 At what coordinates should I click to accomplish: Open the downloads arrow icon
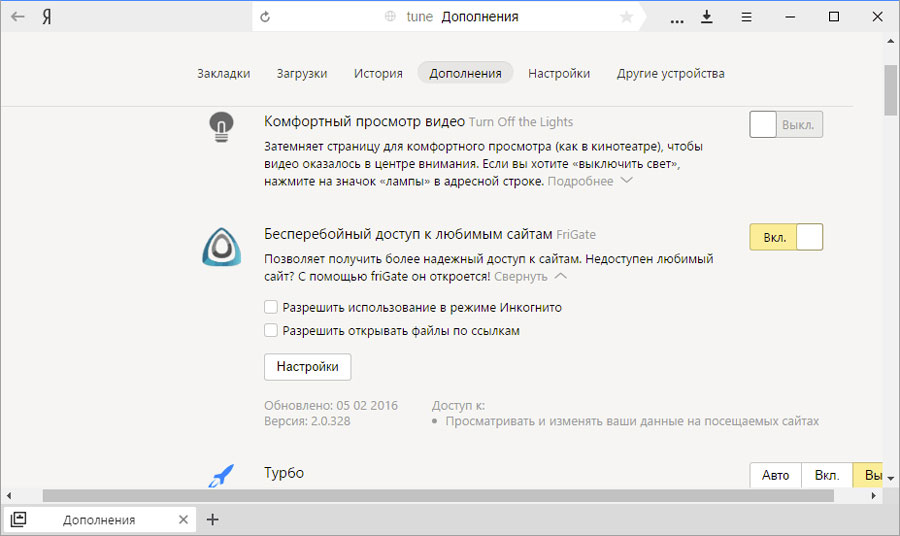pyautogui.click(x=708, y=17)
